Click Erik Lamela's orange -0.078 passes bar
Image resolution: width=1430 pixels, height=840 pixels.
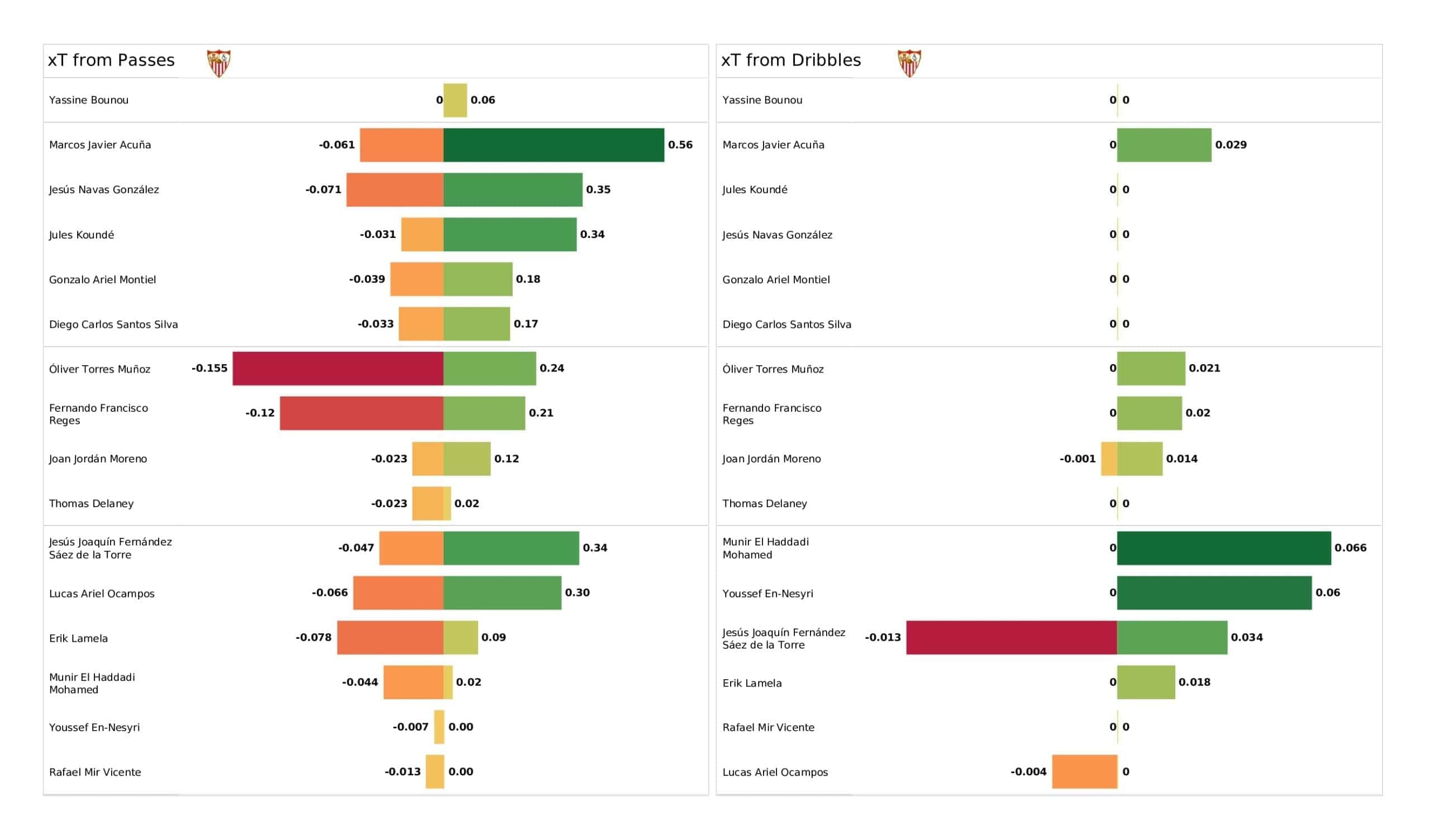tap(390, 637)
